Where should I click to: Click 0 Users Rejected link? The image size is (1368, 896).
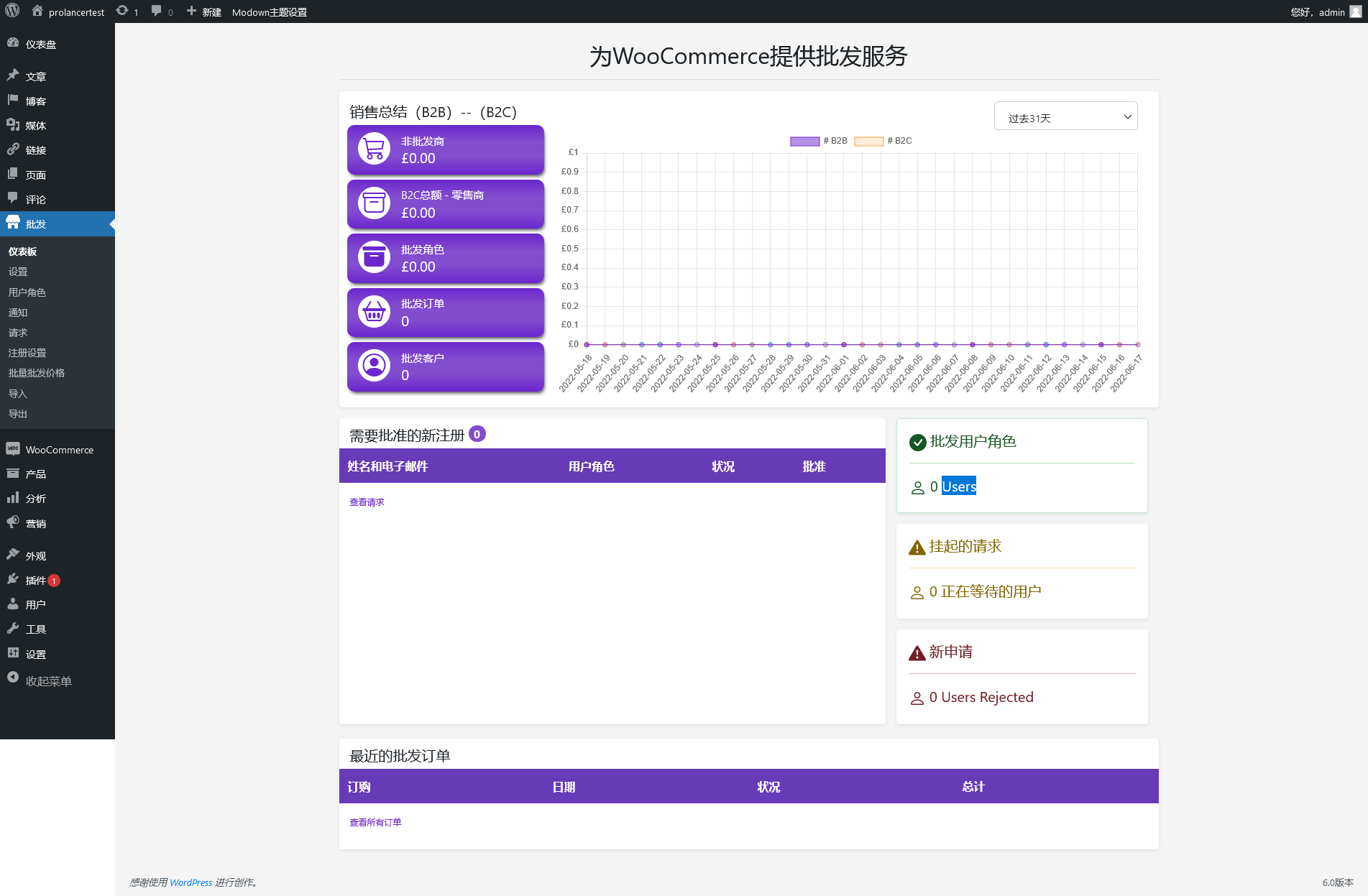pyautogui.click(x=981, y=697)
